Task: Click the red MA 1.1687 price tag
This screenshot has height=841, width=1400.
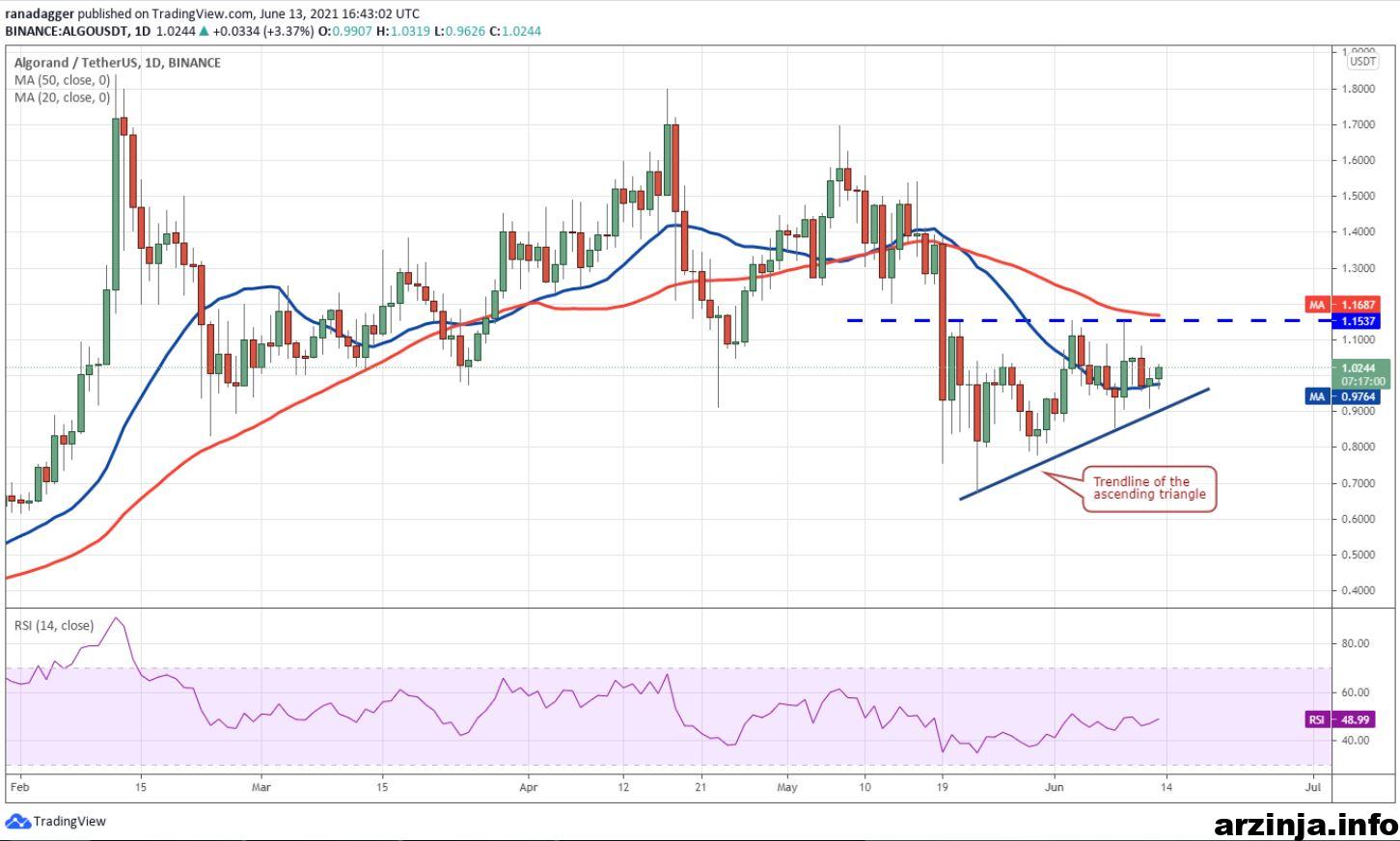Action: point(1342,305)
